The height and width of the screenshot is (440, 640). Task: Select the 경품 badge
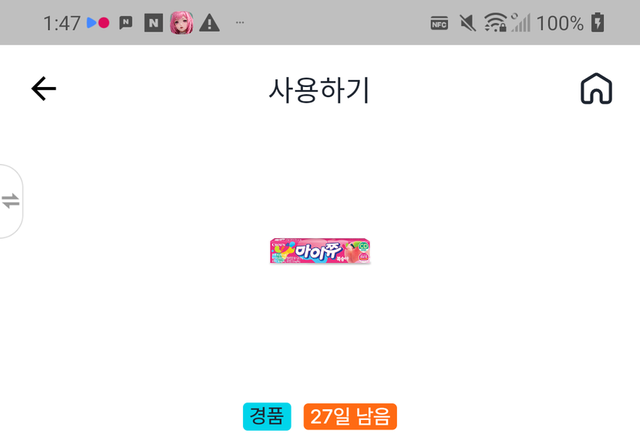tap(267, 416)
